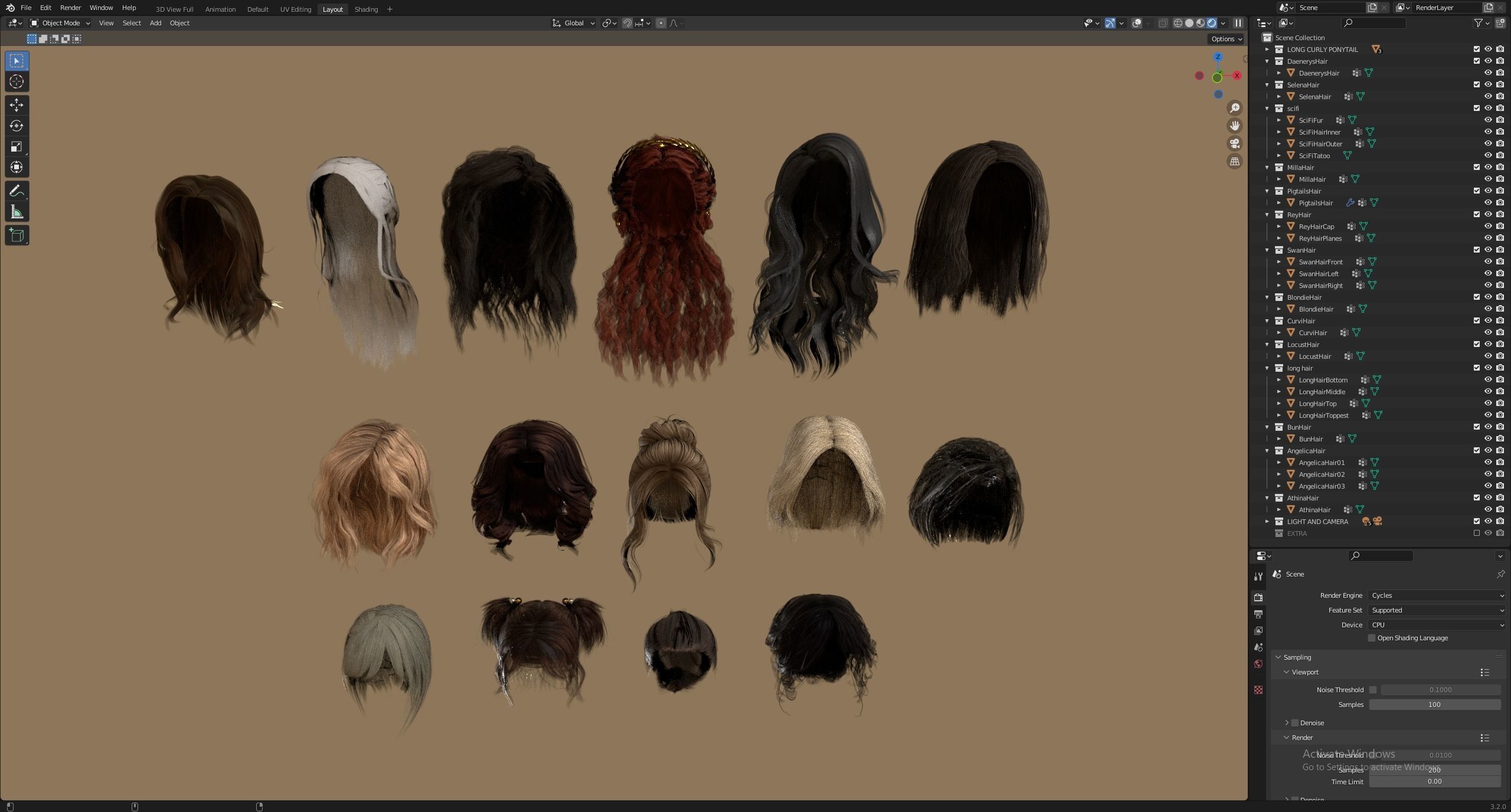Open the Output properties tab
This screenshot has height=812, width=1511.
[1258, 614]
